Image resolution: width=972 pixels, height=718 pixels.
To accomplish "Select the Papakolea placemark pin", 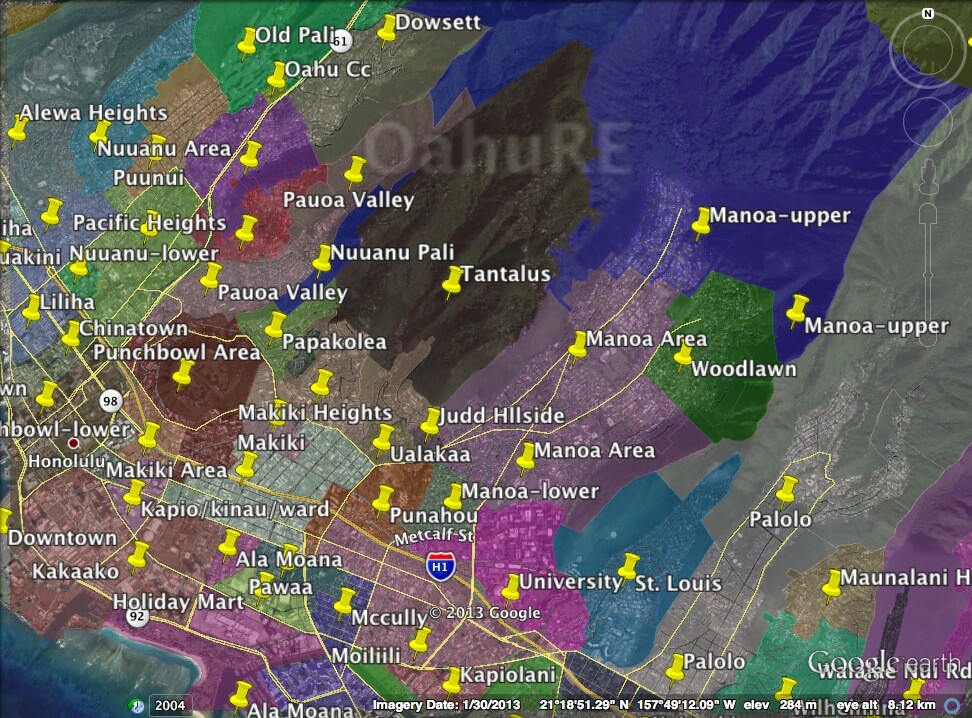I will [275, 326].
